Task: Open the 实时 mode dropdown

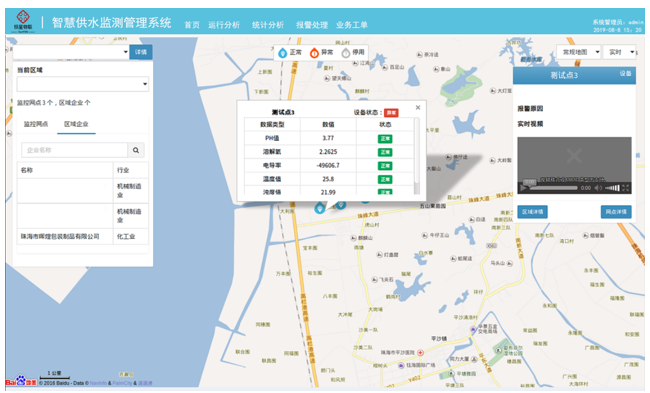Action: tap(619, 52)
